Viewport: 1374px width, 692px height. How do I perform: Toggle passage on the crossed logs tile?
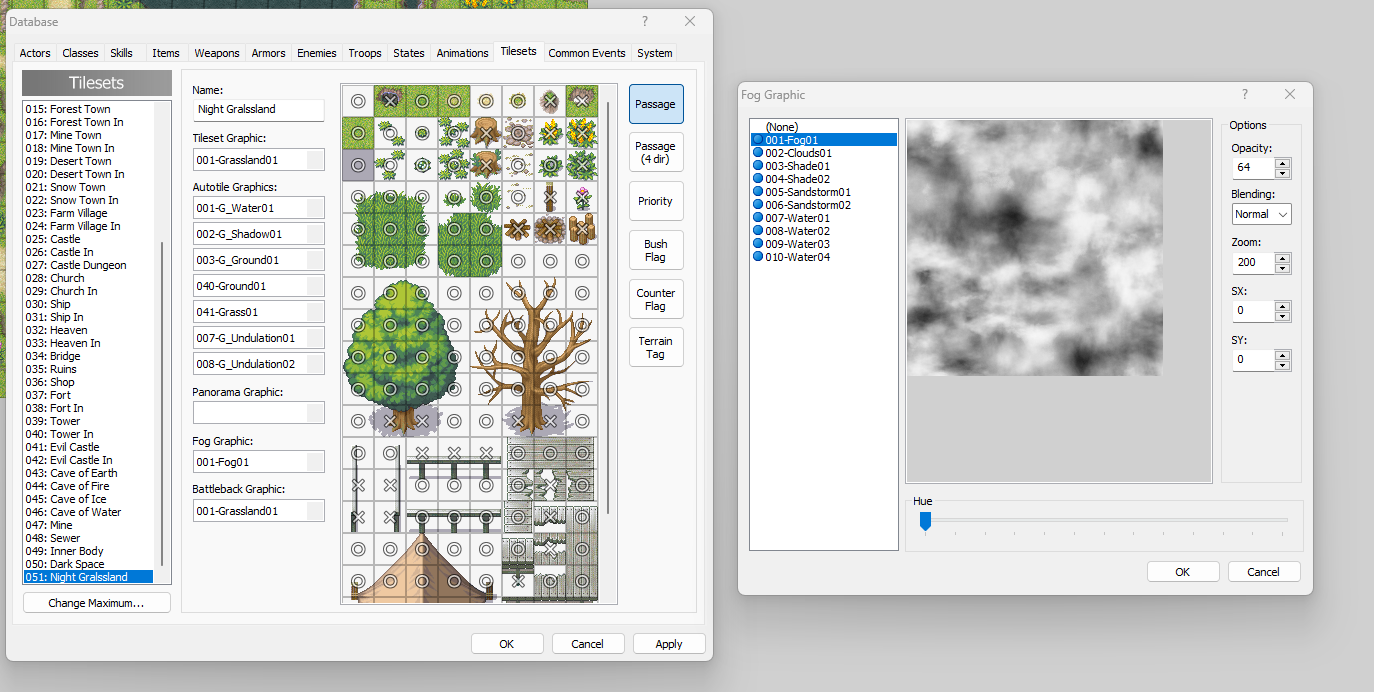tap(517, 229)
